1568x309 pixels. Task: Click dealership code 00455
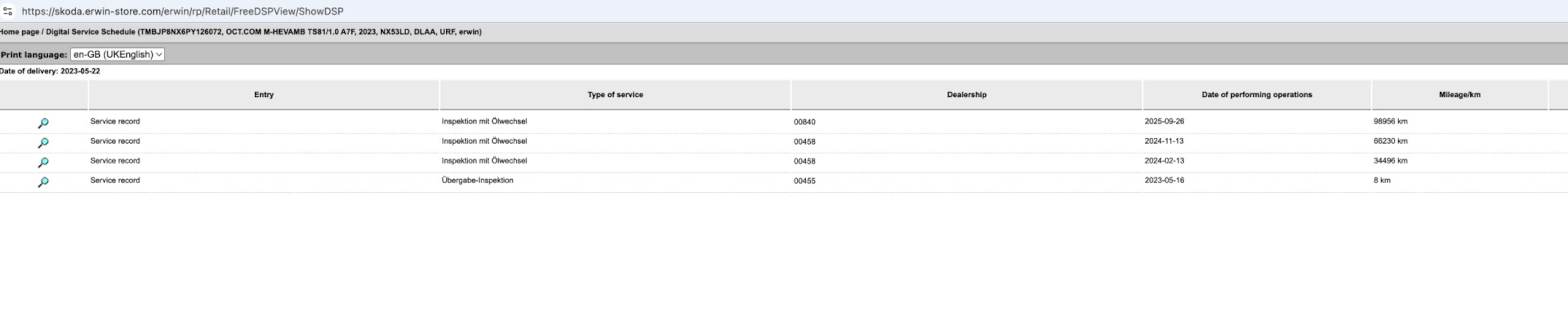pos(804,181)
